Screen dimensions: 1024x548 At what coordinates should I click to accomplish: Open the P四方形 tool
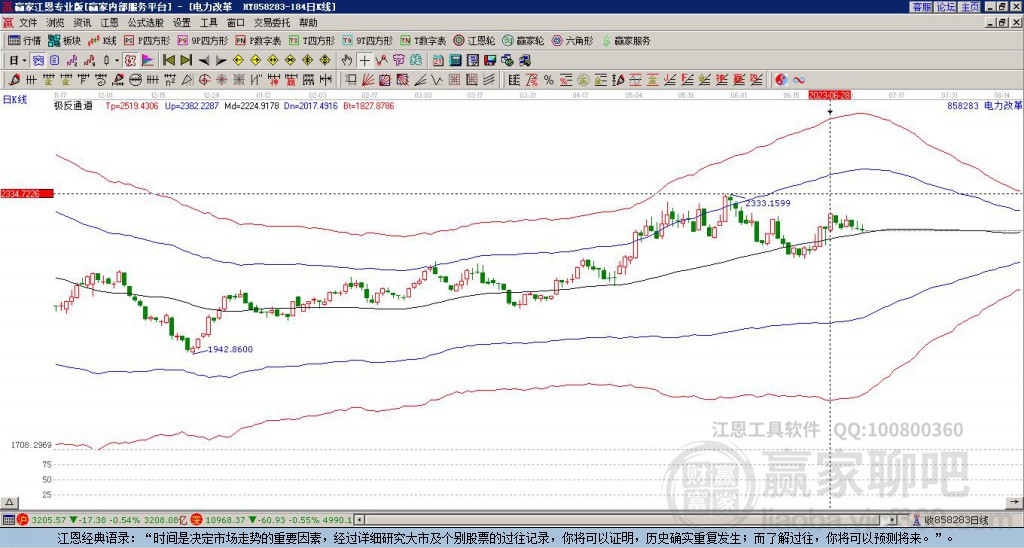tap(147, 40)
